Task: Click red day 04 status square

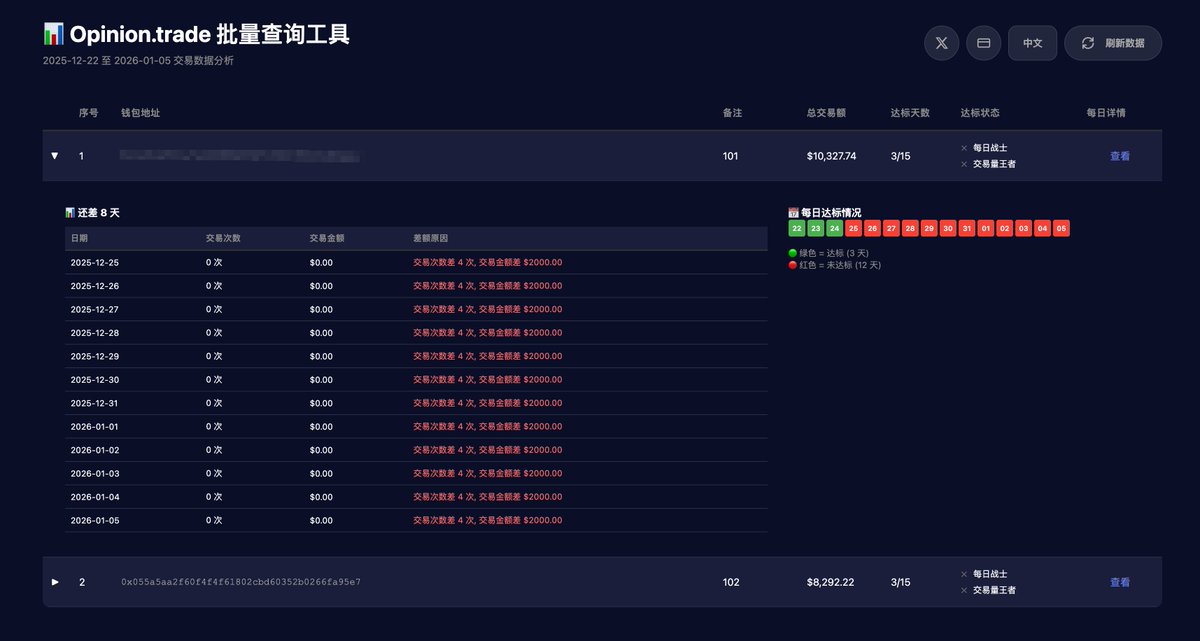Action: 1043,228
